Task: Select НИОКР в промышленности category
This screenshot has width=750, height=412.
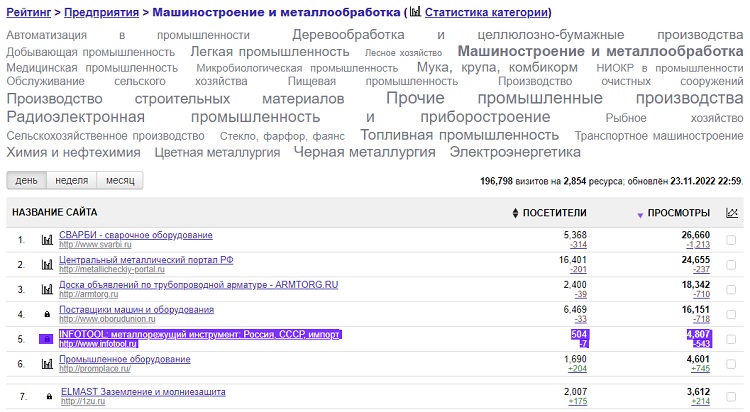Action: [670, 68]
